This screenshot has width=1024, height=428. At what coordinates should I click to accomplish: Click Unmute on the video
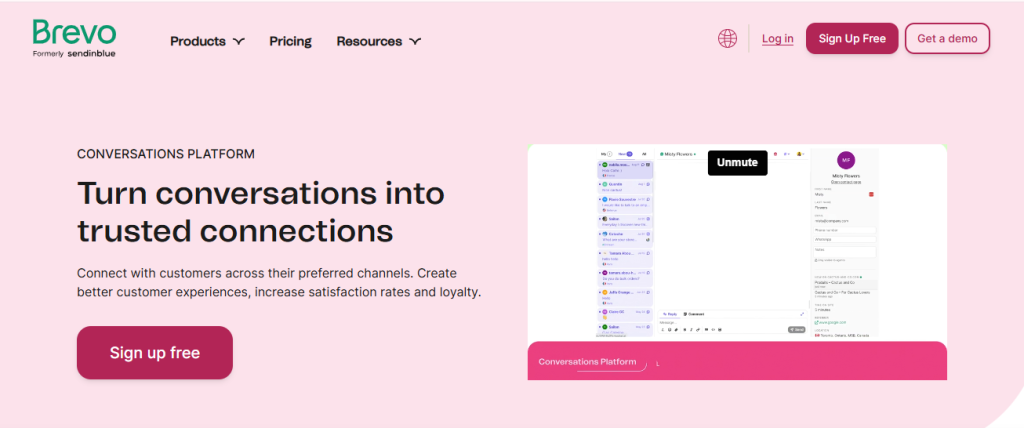737,163
